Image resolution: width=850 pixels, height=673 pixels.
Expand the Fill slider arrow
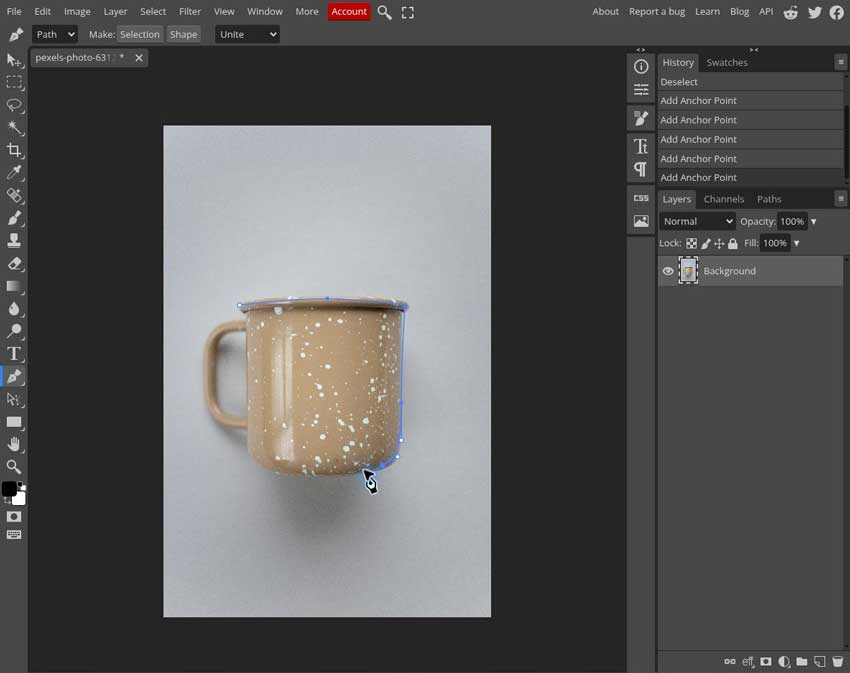(x=796, y=243)
